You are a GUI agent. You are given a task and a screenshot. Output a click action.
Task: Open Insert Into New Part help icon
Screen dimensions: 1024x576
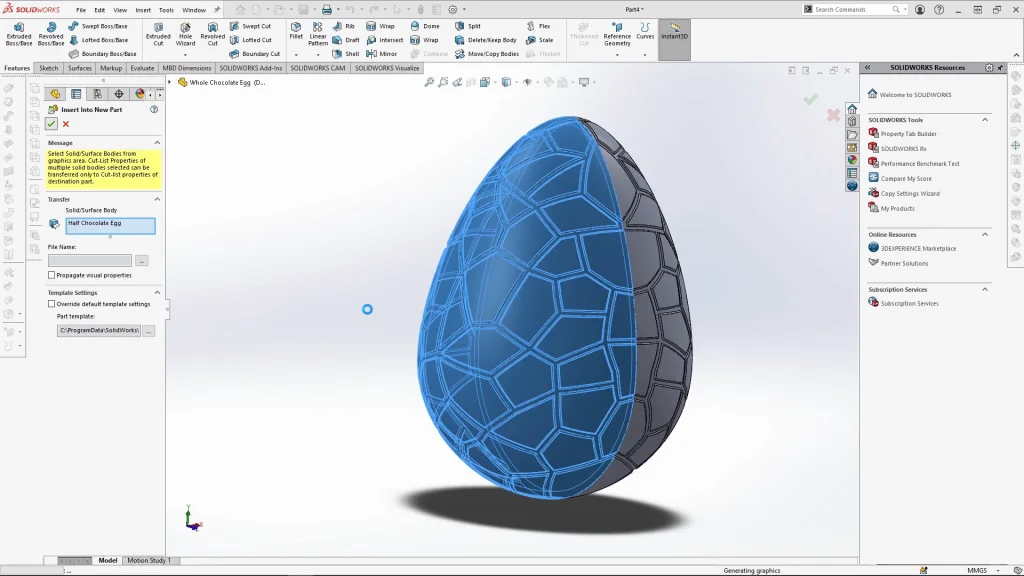tap(154, 109)
